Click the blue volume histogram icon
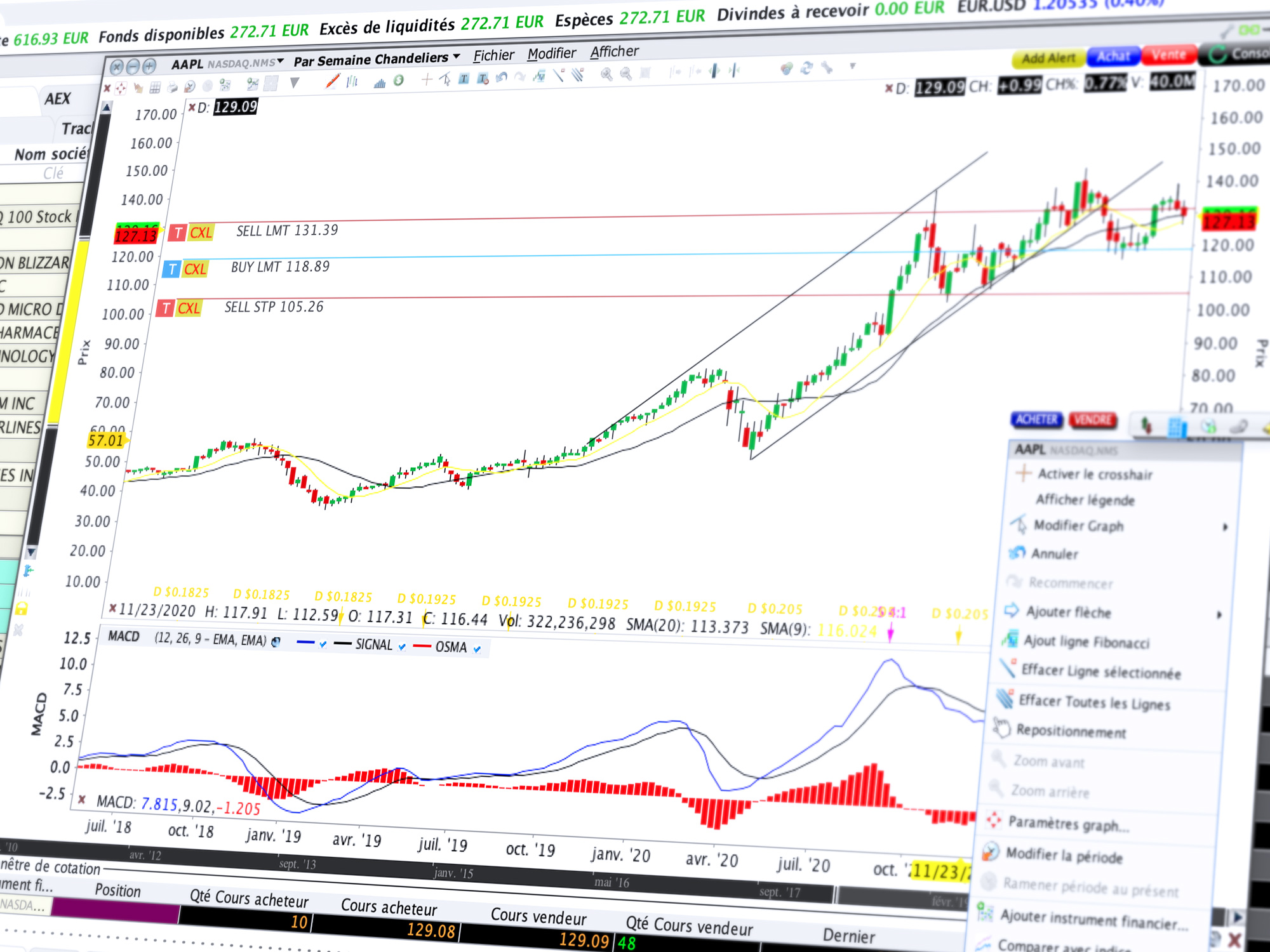Screen dimensions: 1270x952 pos(380,83)
